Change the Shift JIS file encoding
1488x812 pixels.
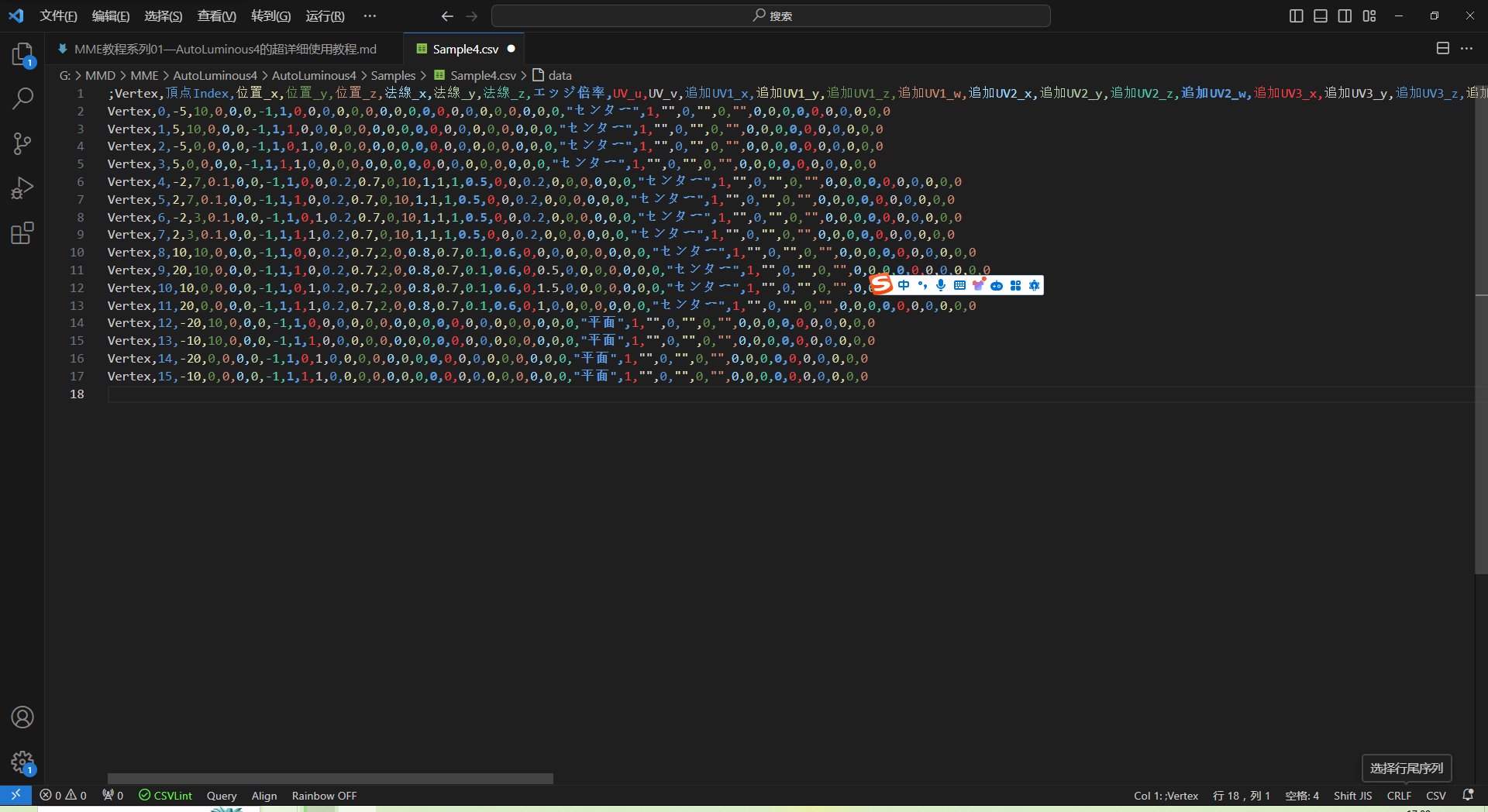tap(1352, 795)
